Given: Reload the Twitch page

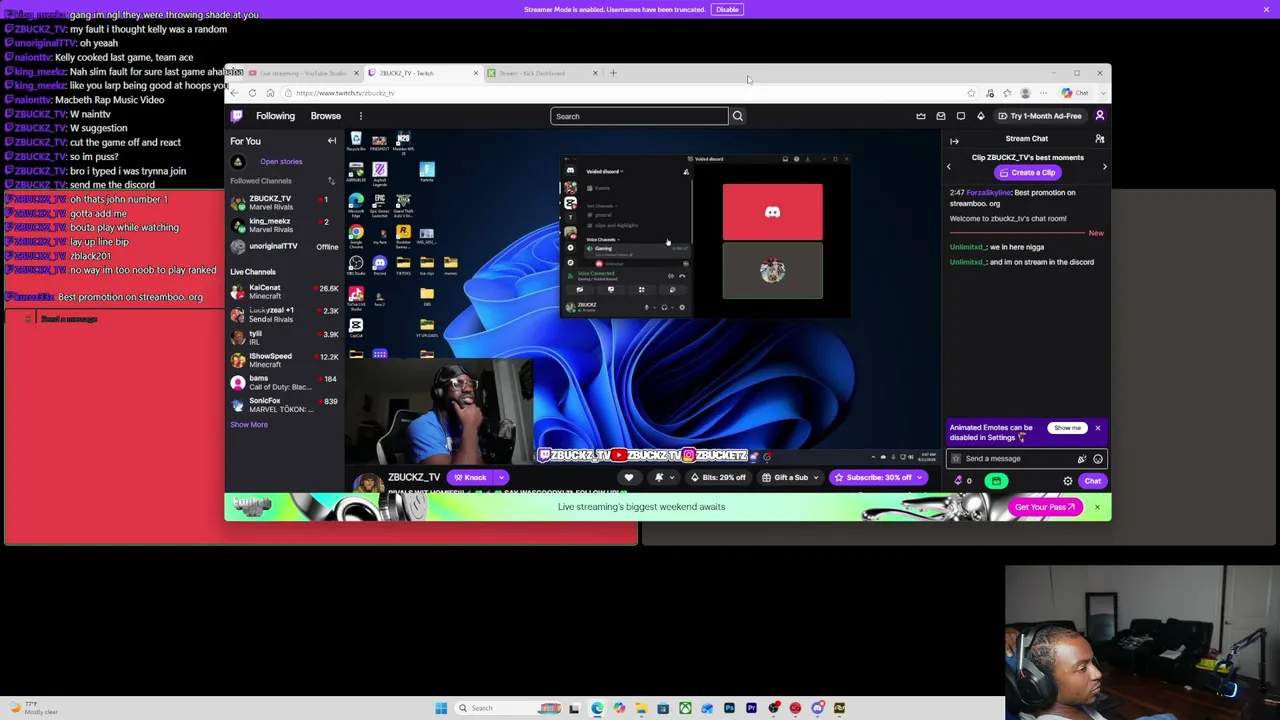Looking at the screenshot, I should click(252, 93).
